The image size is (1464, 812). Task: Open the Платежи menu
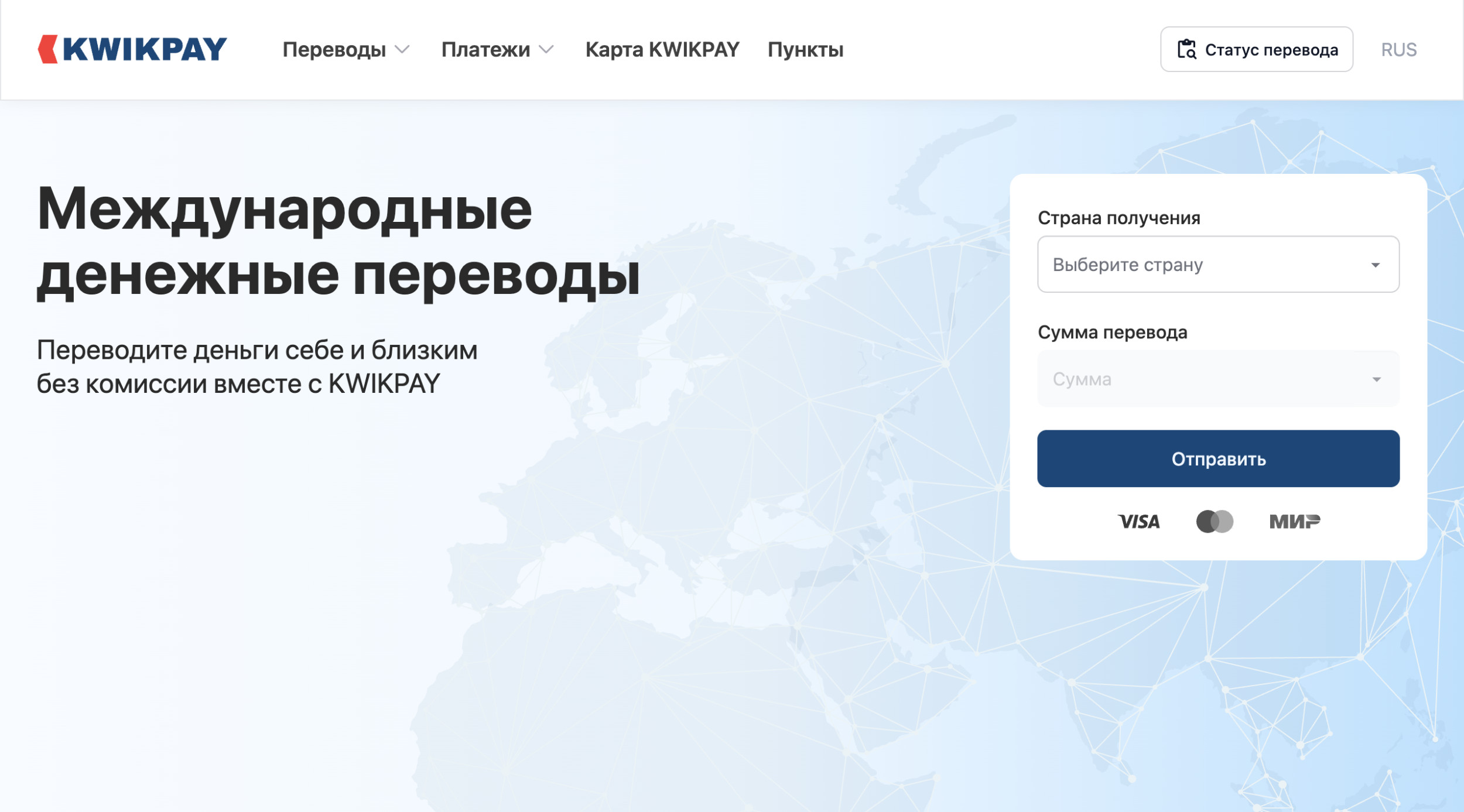click(x=485, y=50)
